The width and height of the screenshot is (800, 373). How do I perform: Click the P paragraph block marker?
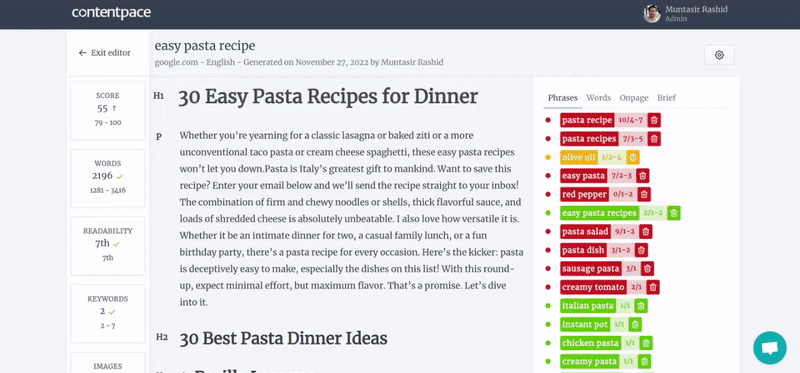click(159, 137)
